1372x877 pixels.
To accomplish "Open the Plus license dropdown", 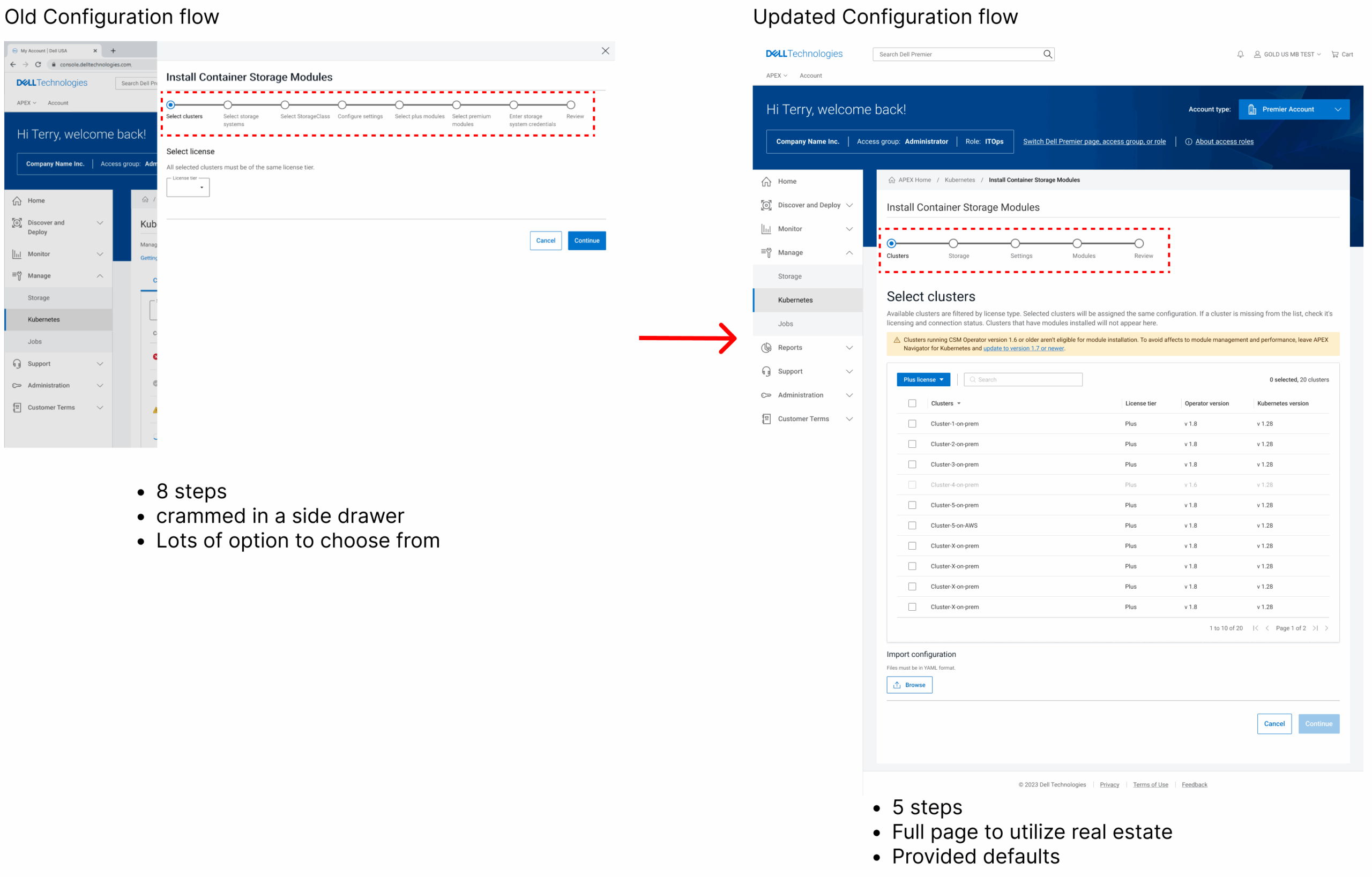I will 923,380.
